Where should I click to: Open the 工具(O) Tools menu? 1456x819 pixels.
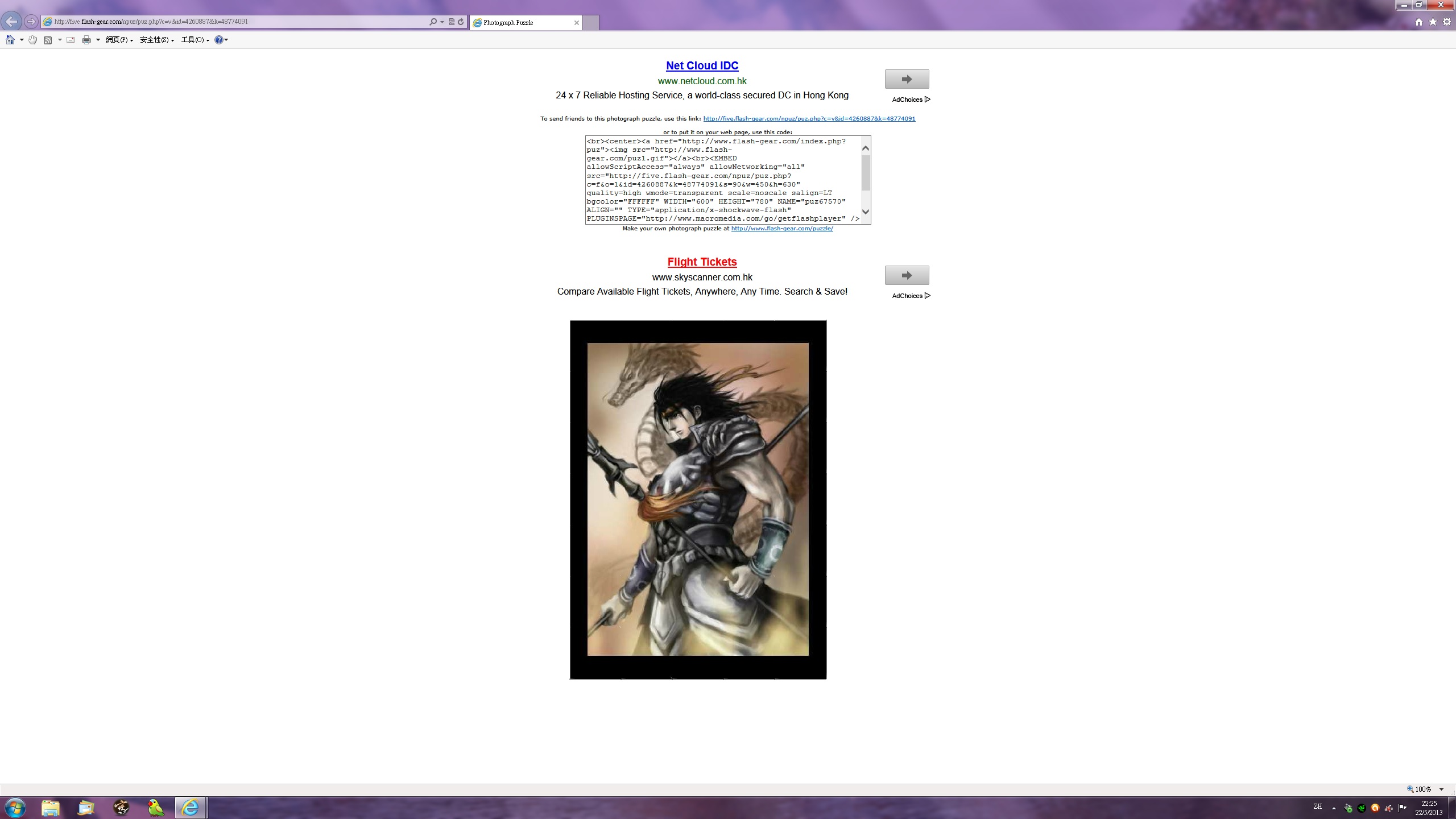click(195, 40)
